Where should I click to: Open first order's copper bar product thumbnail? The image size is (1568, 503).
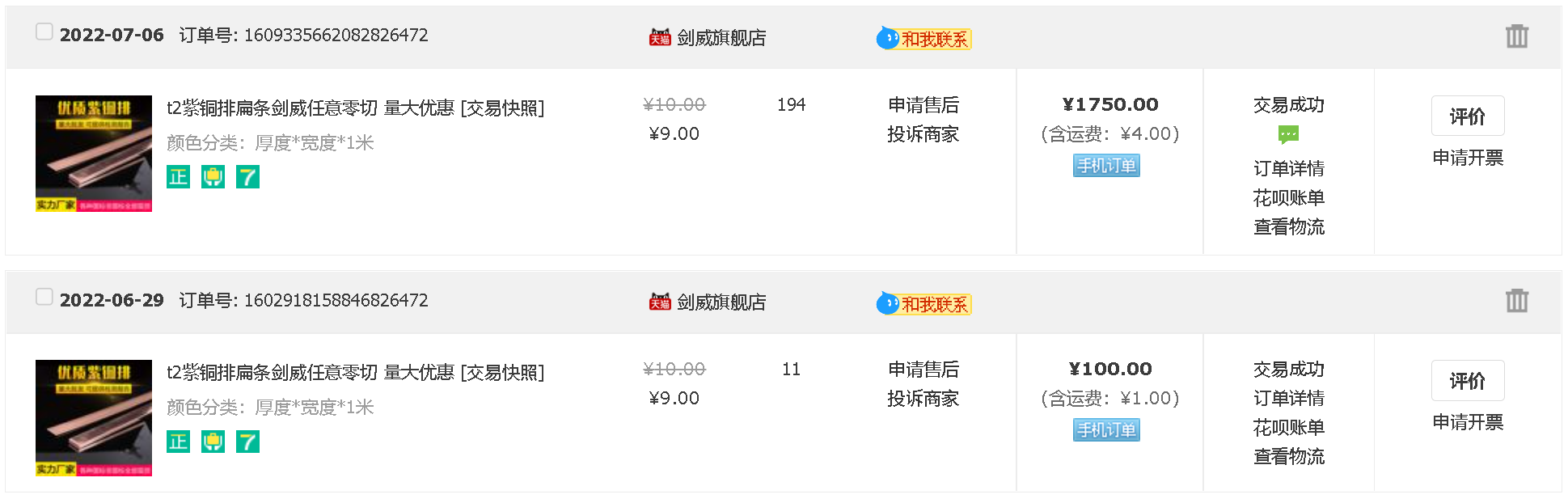[x=94, y=154]
